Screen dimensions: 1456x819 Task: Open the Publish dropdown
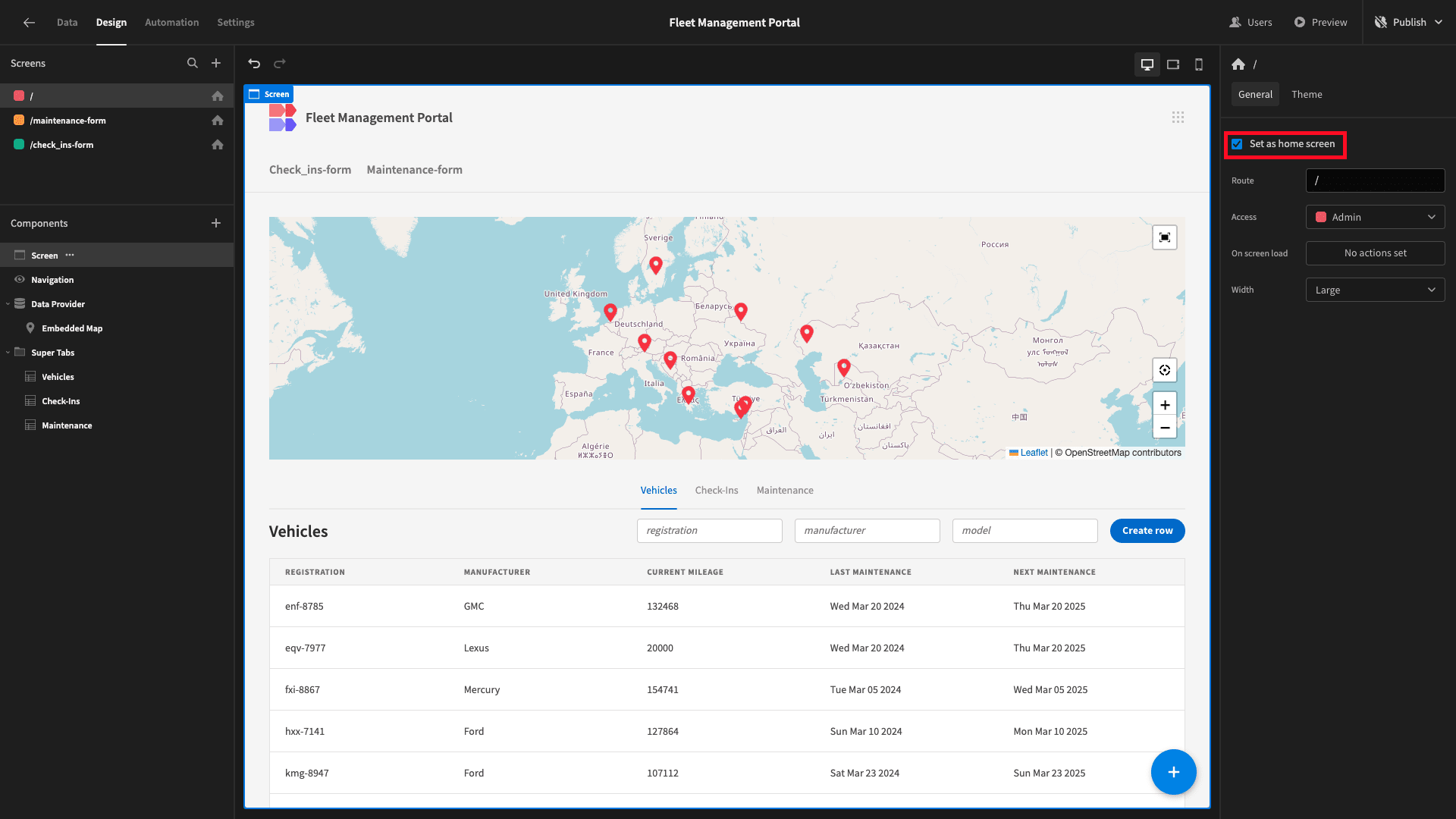[1410, 22]
